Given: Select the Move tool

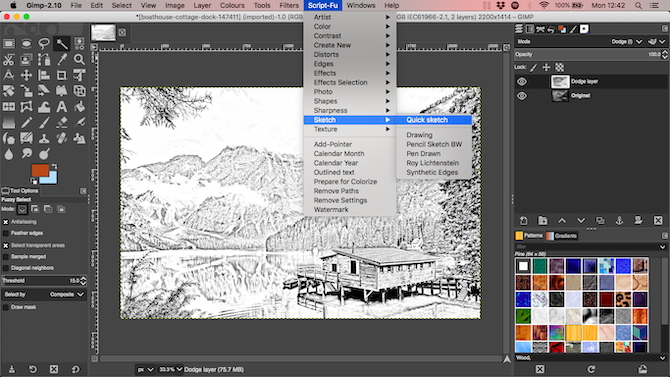Looking at the screenshot, I should pos(26,75).
